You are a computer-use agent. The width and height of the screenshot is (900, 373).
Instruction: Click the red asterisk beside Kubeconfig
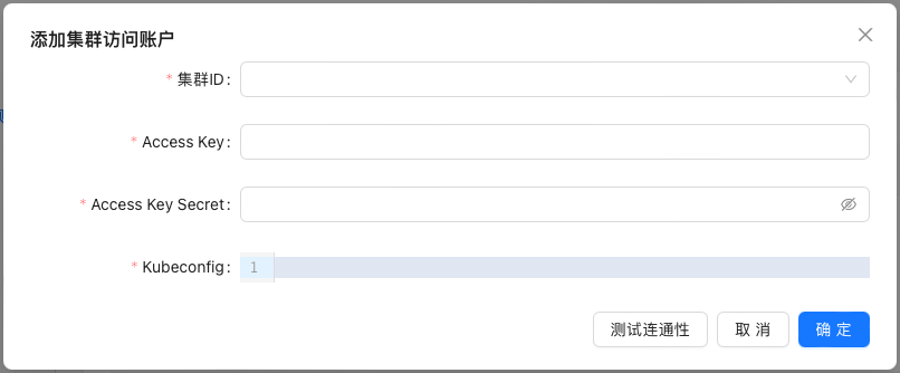[134, 266]
